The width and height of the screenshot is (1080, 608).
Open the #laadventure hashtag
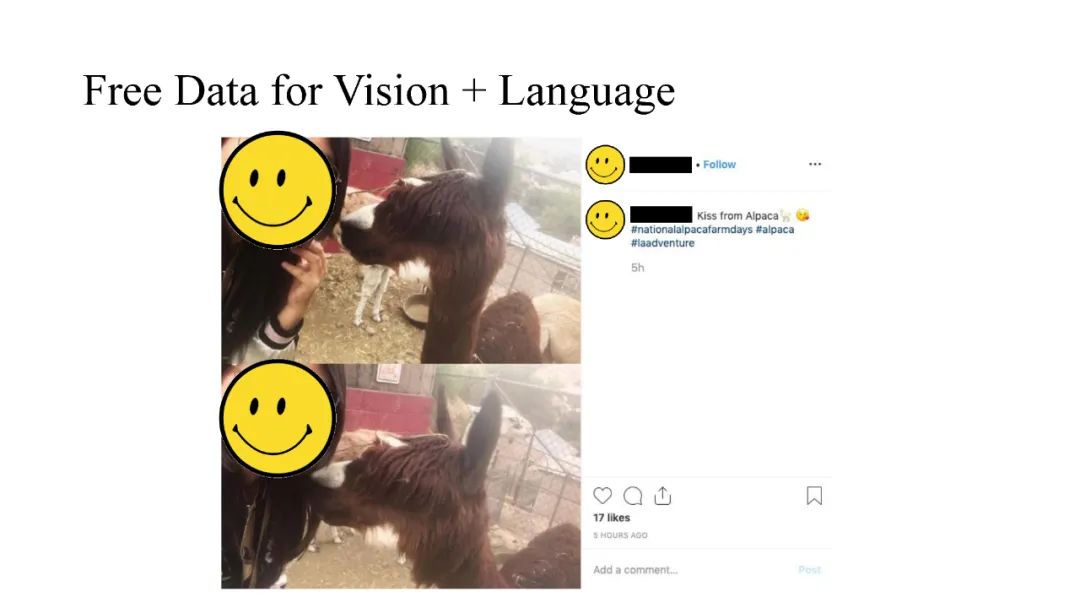pyautogui.click(x=663, y=243)
